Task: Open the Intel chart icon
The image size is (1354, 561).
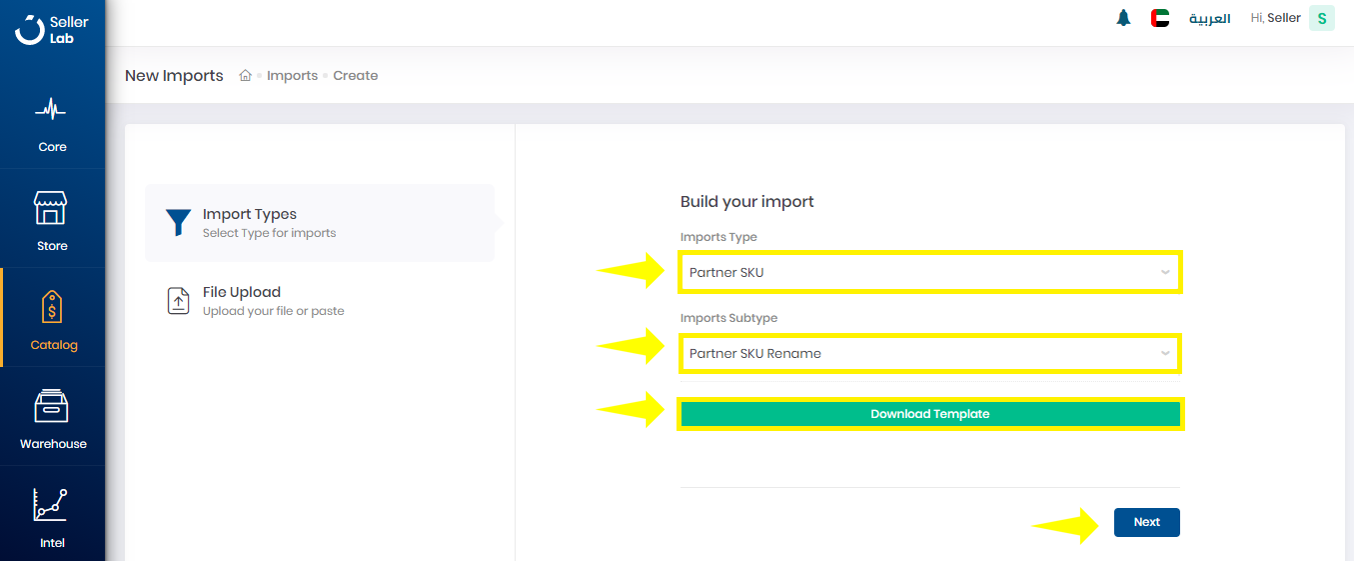Action: tap(52, 504)
